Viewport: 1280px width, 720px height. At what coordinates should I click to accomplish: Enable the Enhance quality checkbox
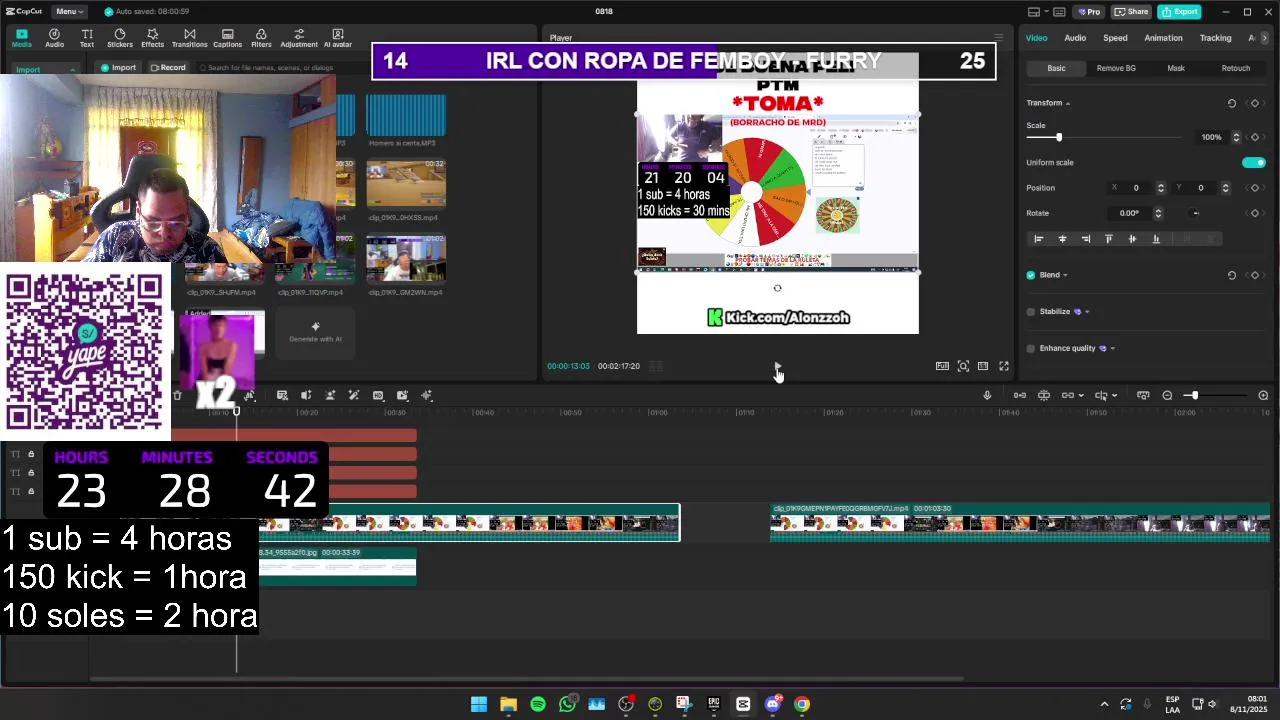1031,348
